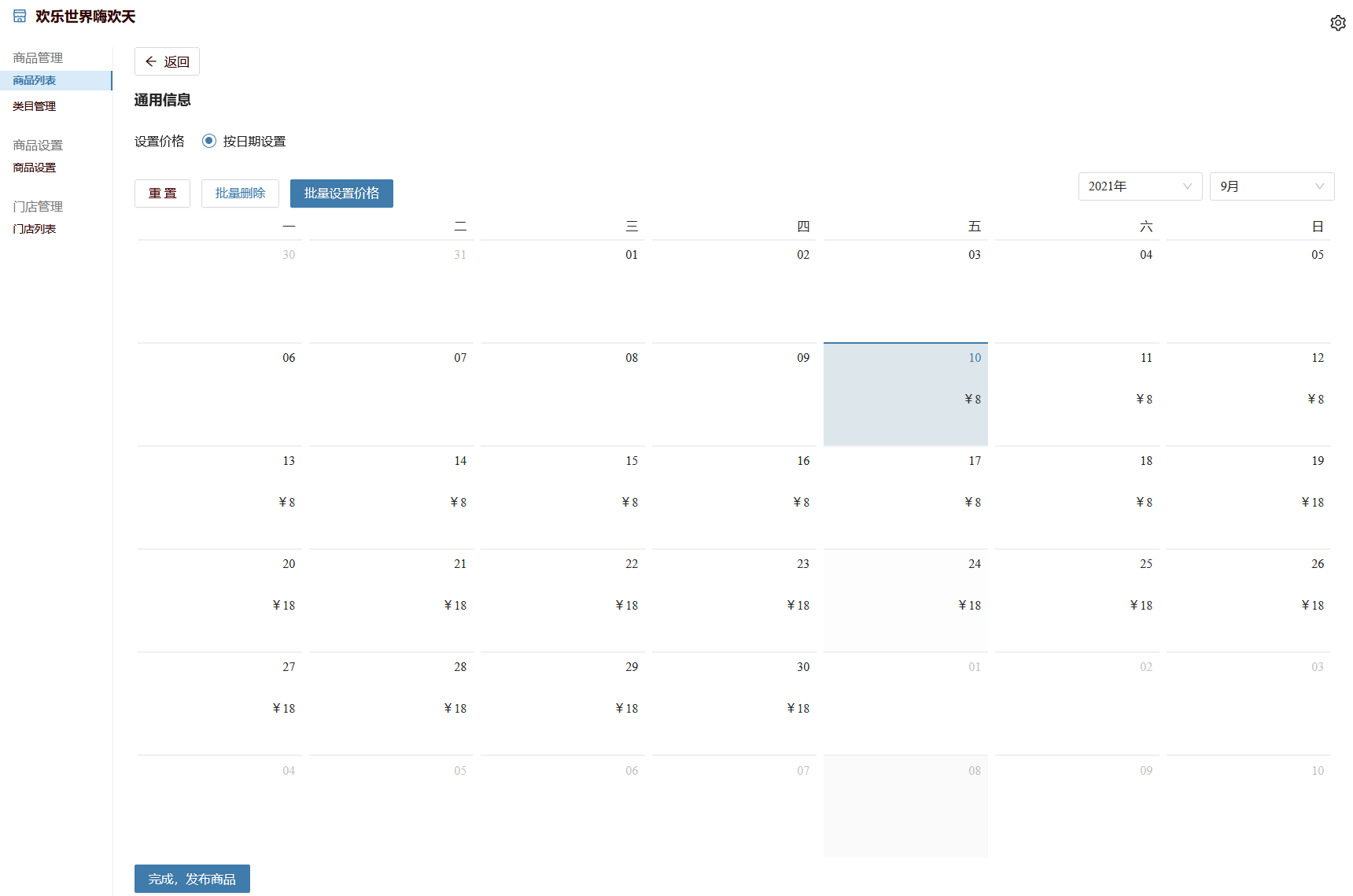Click the store logo icon beside 欢乐世界嗨欢天
The image size is (1353, 896).
(x=20, y=16)
